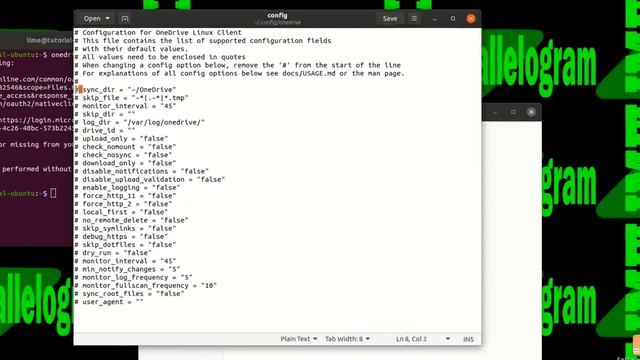The width and height of the screenshot is (640, 360).
Task: Change the Tab Width: 8 setting
Action: (347, 339)
